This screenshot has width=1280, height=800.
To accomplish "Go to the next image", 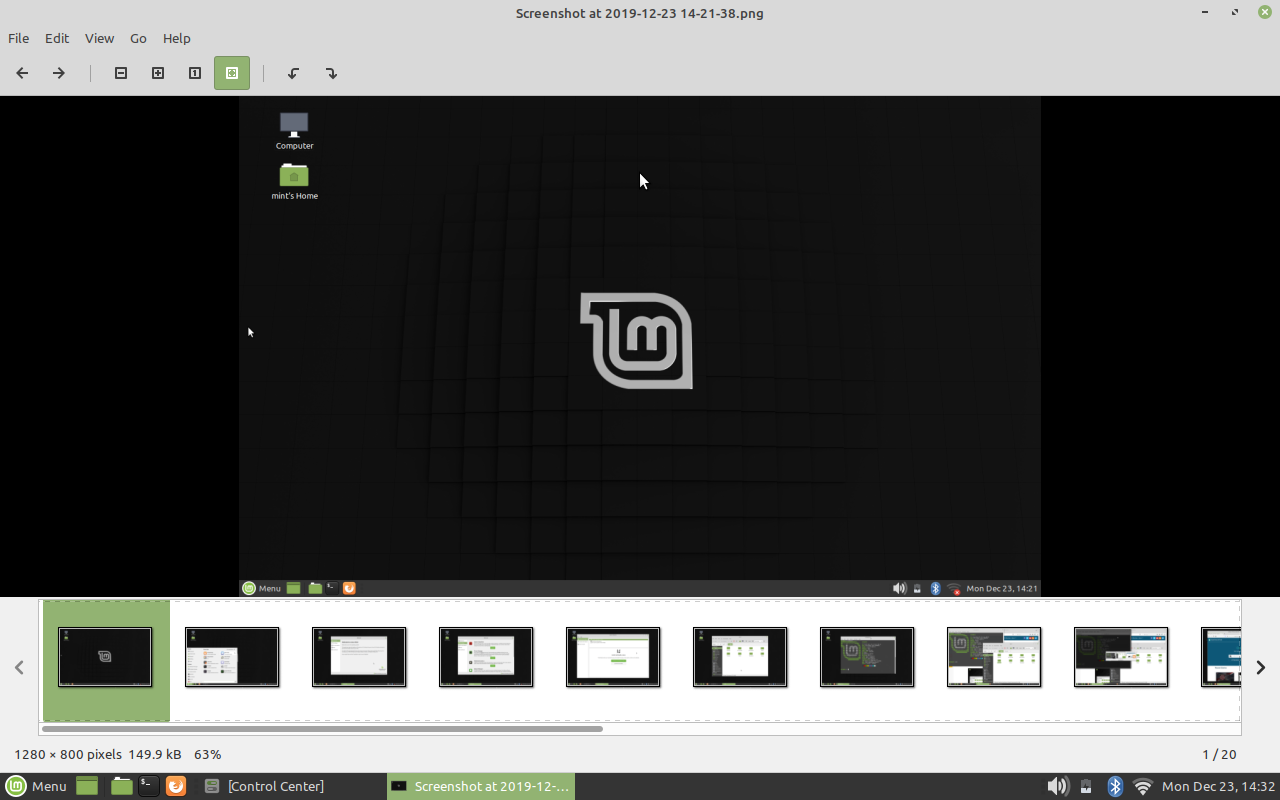I will click(58, 73).
